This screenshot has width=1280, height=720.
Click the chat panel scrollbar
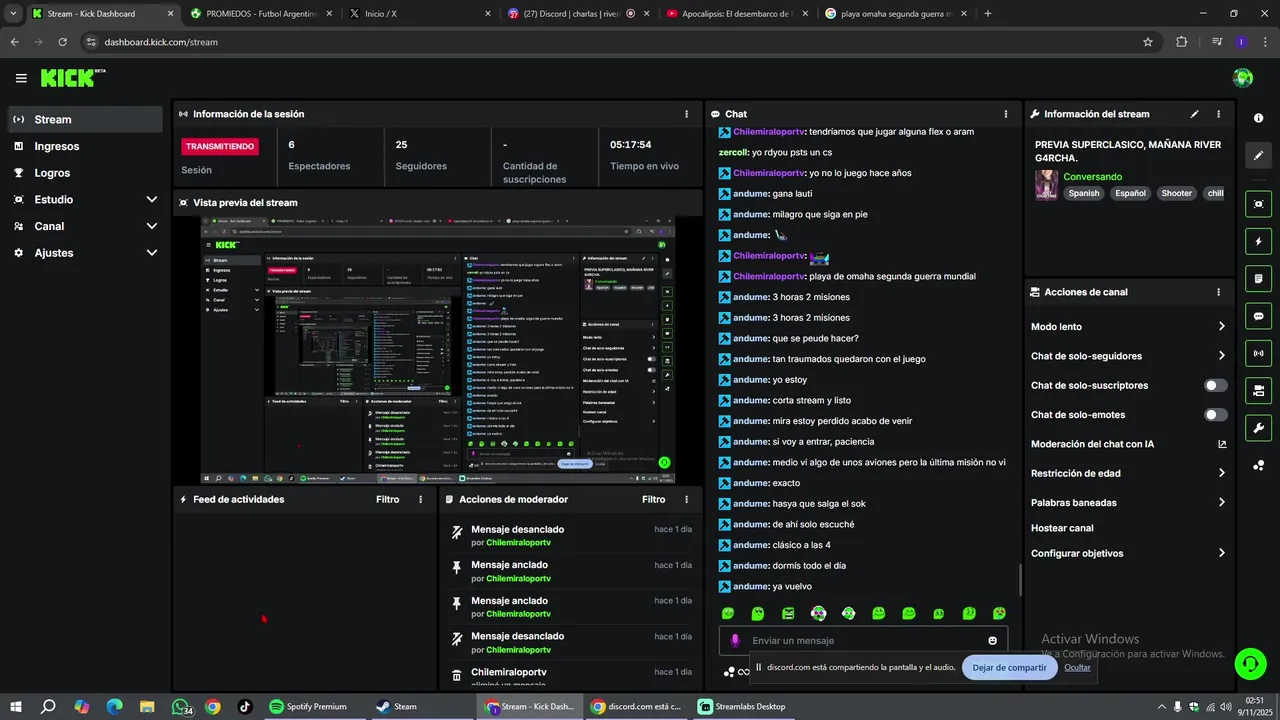[1020, 580]
